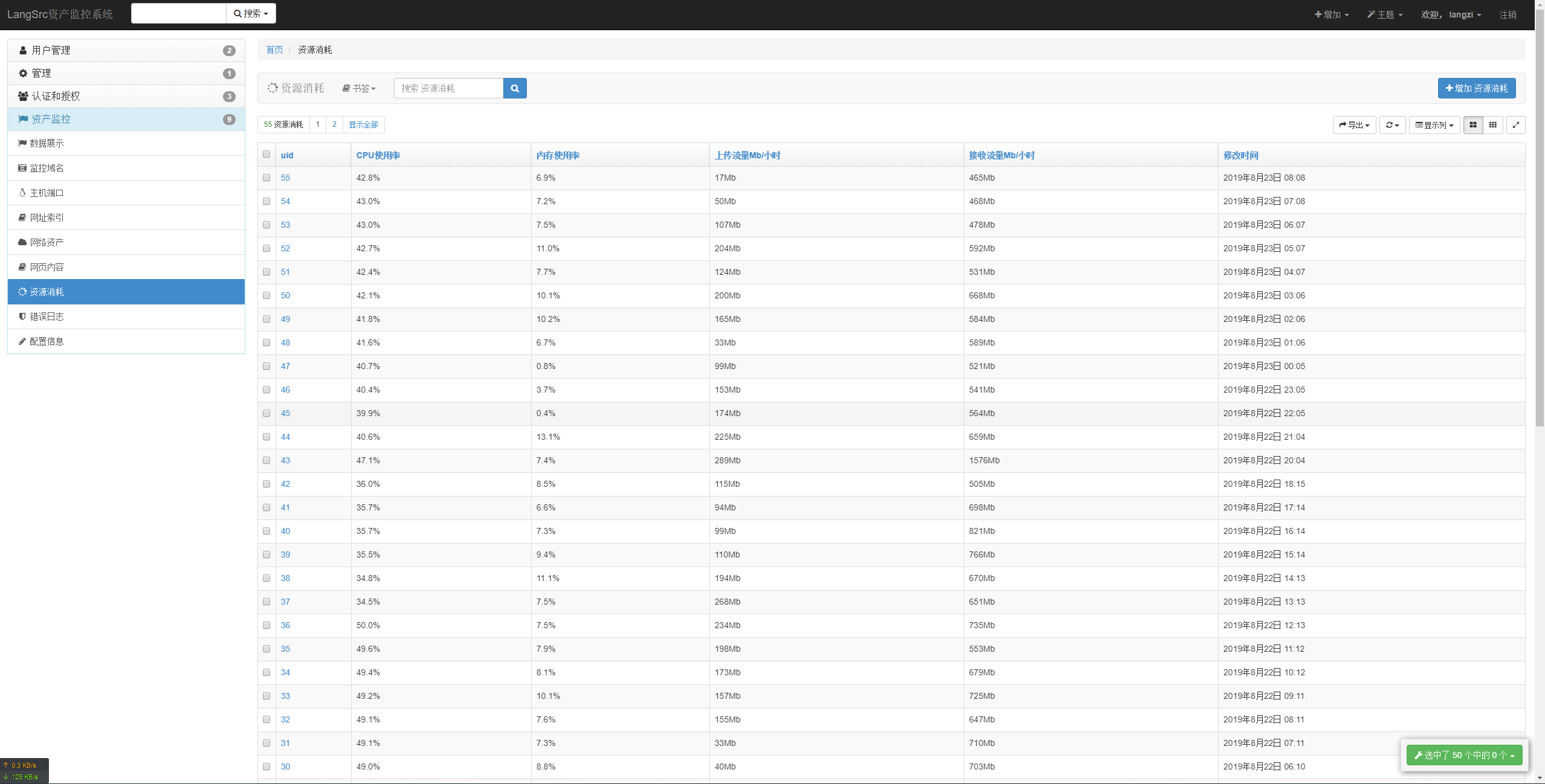The image size is (1545, 784).
Task: Tick checkbox for row uid 43
Action: pyautogui.click(x=266, y=460)
